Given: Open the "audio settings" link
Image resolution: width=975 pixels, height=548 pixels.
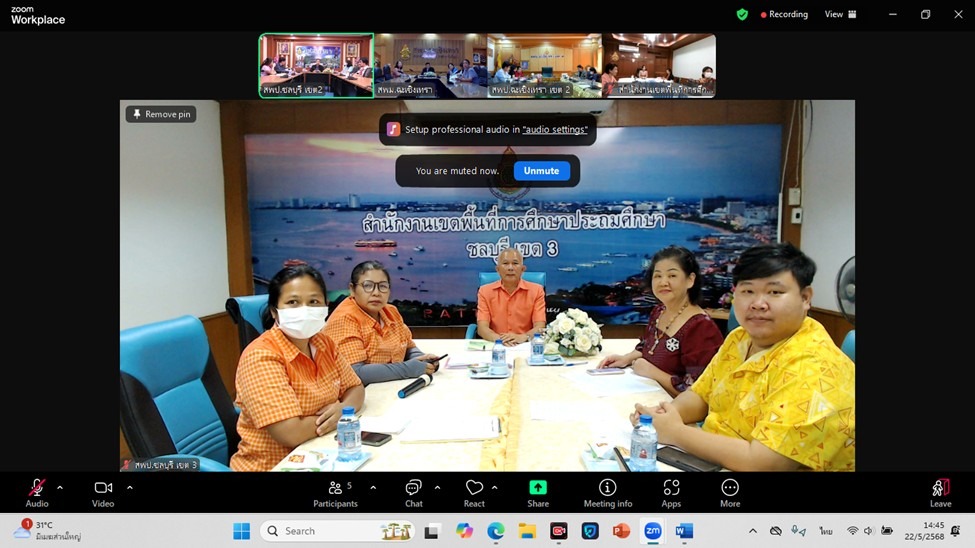Looking at the screenshot, I should (555, 129).
